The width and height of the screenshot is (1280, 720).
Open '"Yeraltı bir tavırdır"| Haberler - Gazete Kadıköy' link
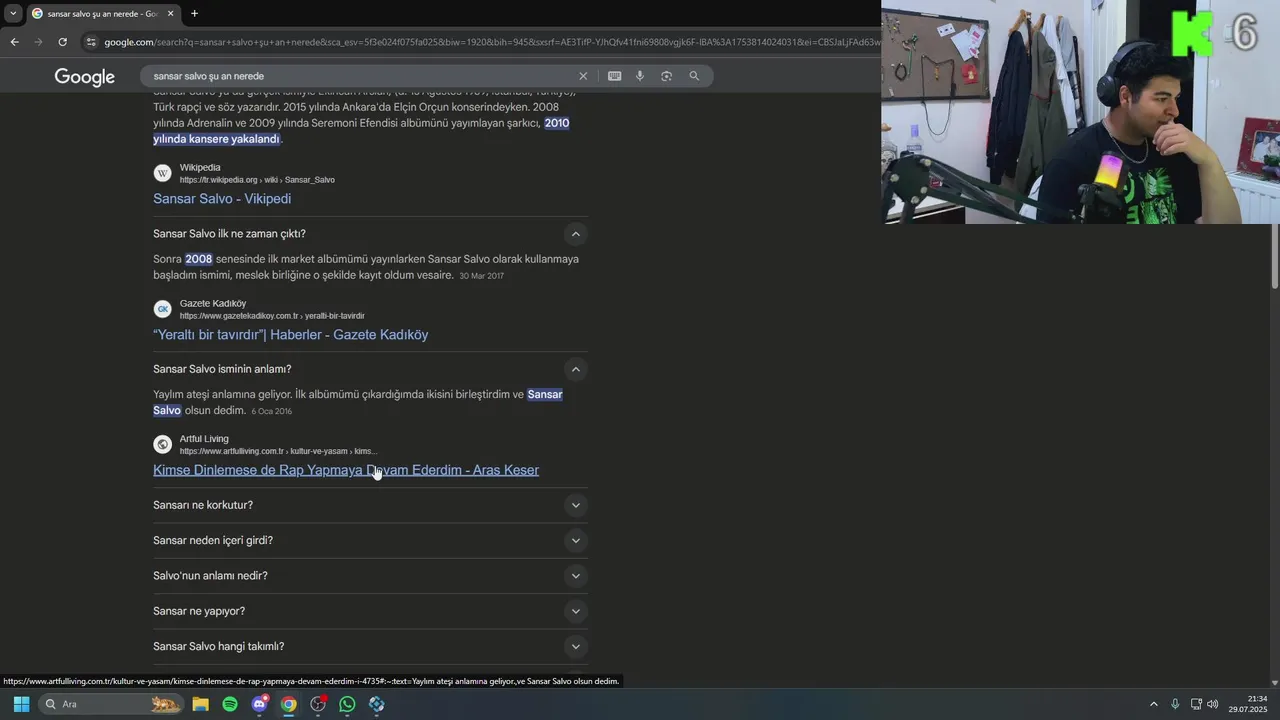[290, 335]
